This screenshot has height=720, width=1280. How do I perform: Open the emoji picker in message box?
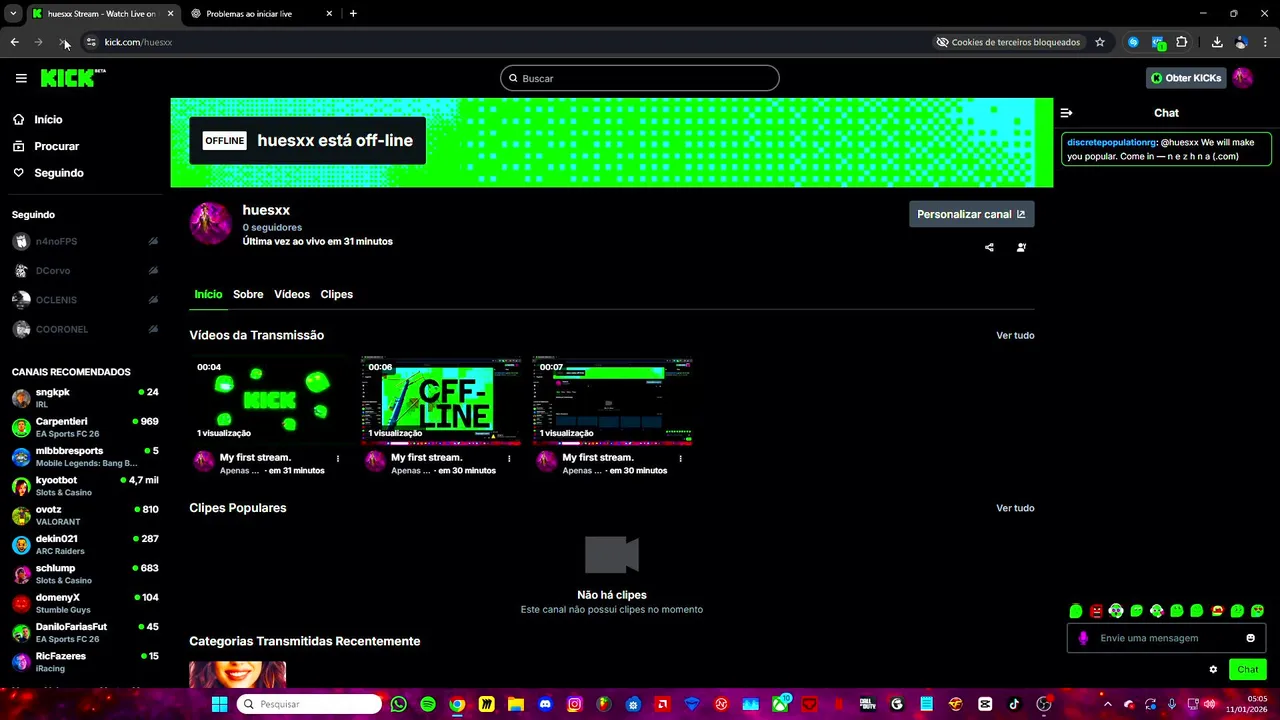coord(1250,638)
